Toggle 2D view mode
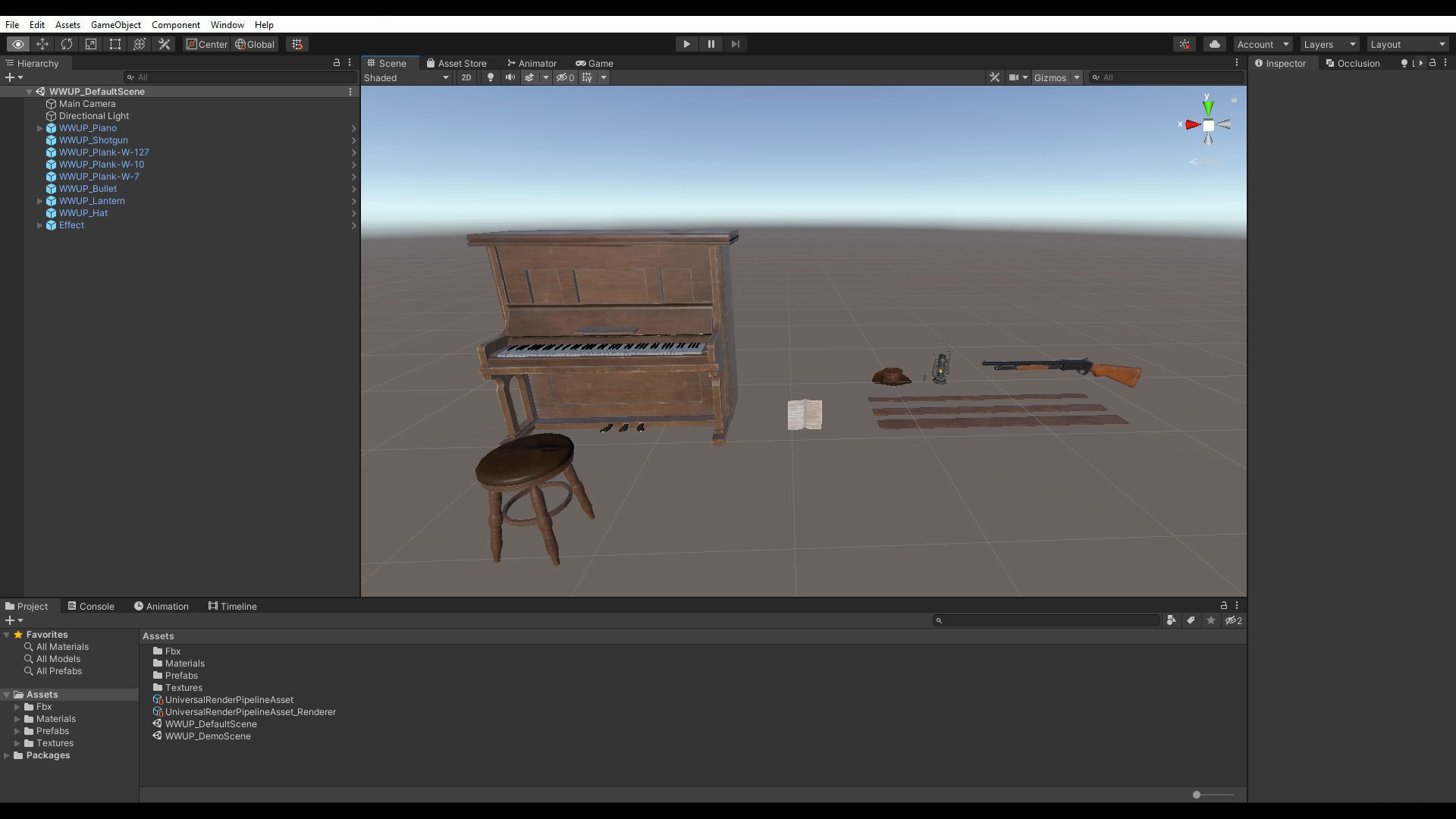The width and height of the screenshot is (1456, 819). (466, 77)
